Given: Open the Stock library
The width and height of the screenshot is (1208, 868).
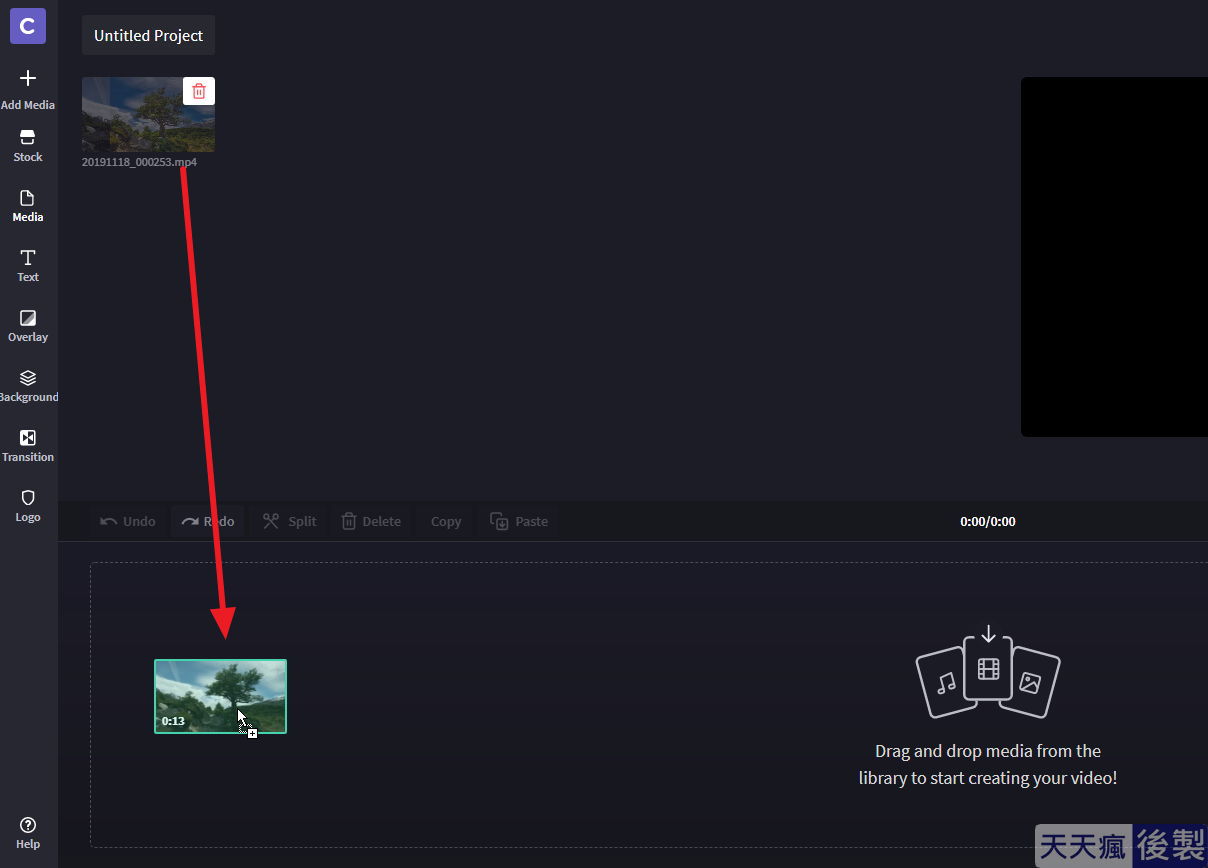Looking at the screenshot, I should [28, 145].
